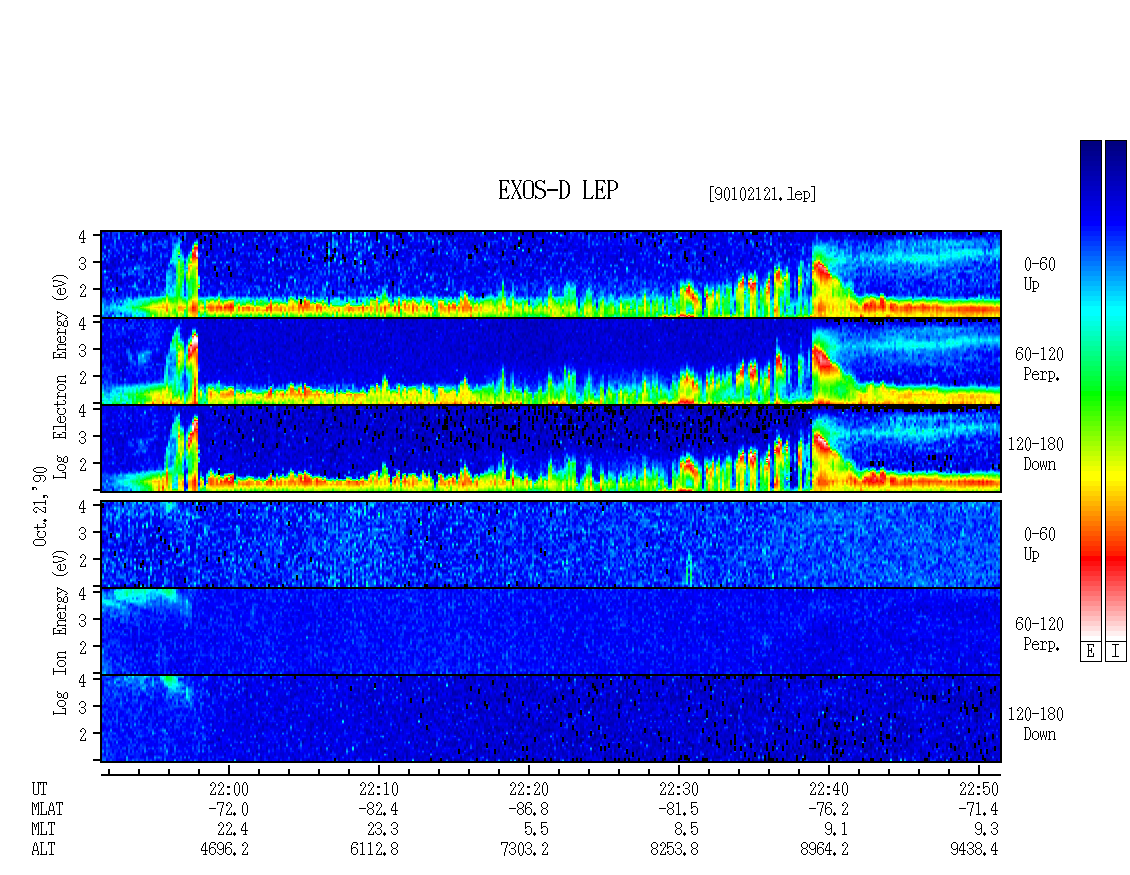The image size is (1130, 875).
Task: Select the UT row label
Action: (39, 789)
